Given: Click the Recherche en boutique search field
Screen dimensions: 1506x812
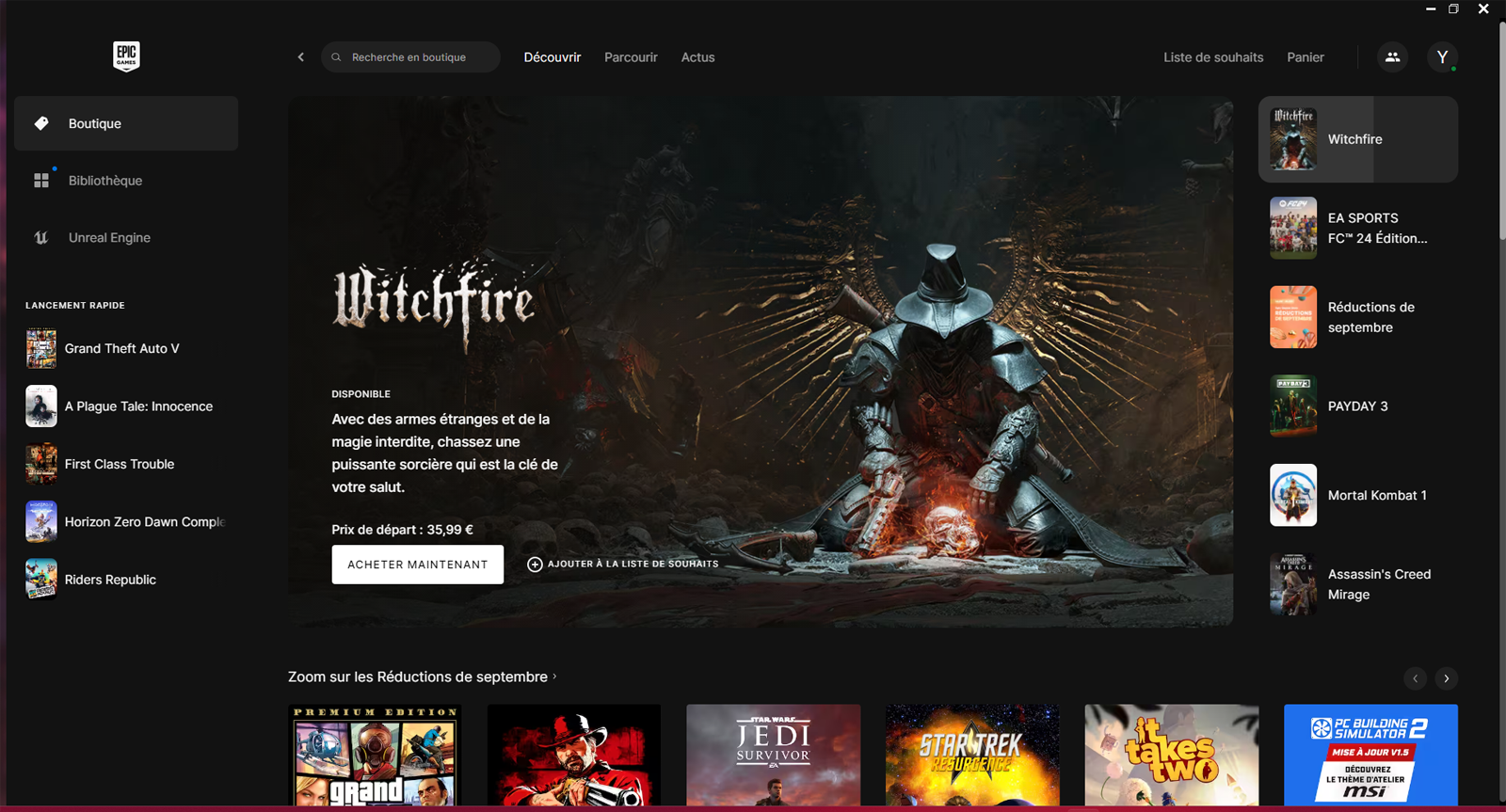Looking at the screenshot, I should click(410, 57).
